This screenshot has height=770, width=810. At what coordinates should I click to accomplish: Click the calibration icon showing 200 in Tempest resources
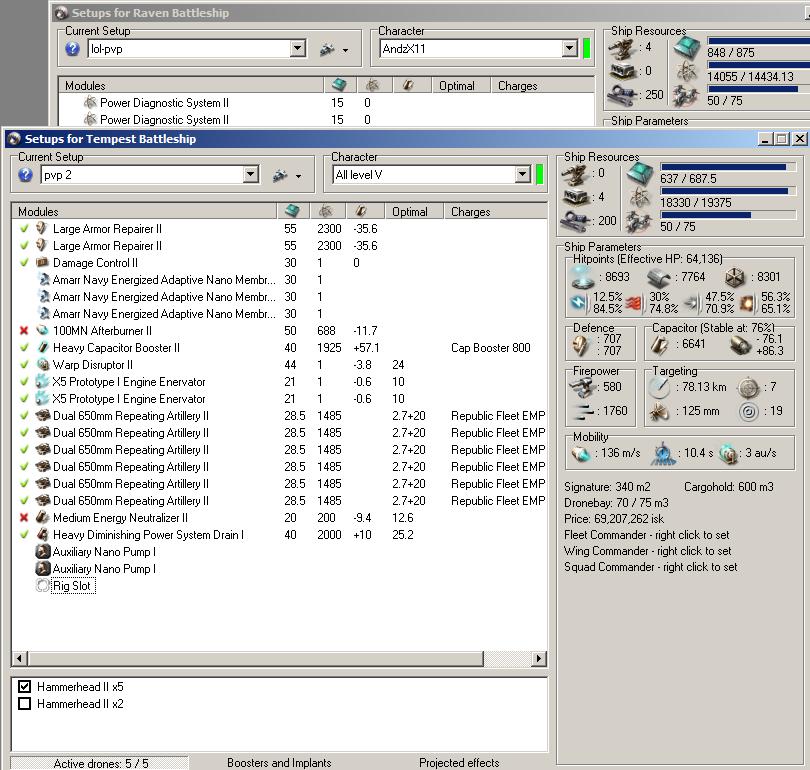[575, 221]
